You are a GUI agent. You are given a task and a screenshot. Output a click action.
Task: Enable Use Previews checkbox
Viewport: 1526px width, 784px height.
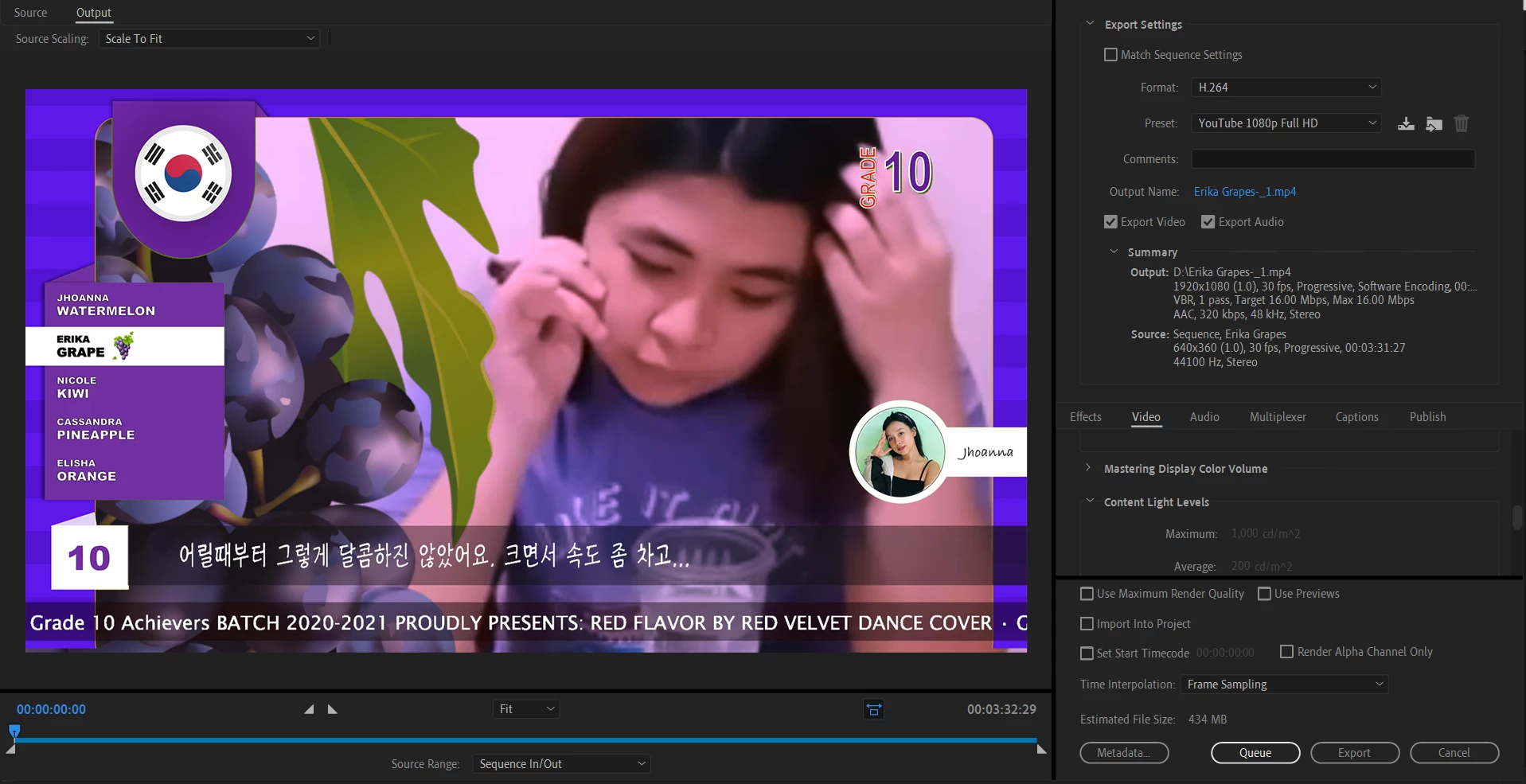coord(1264,594)
